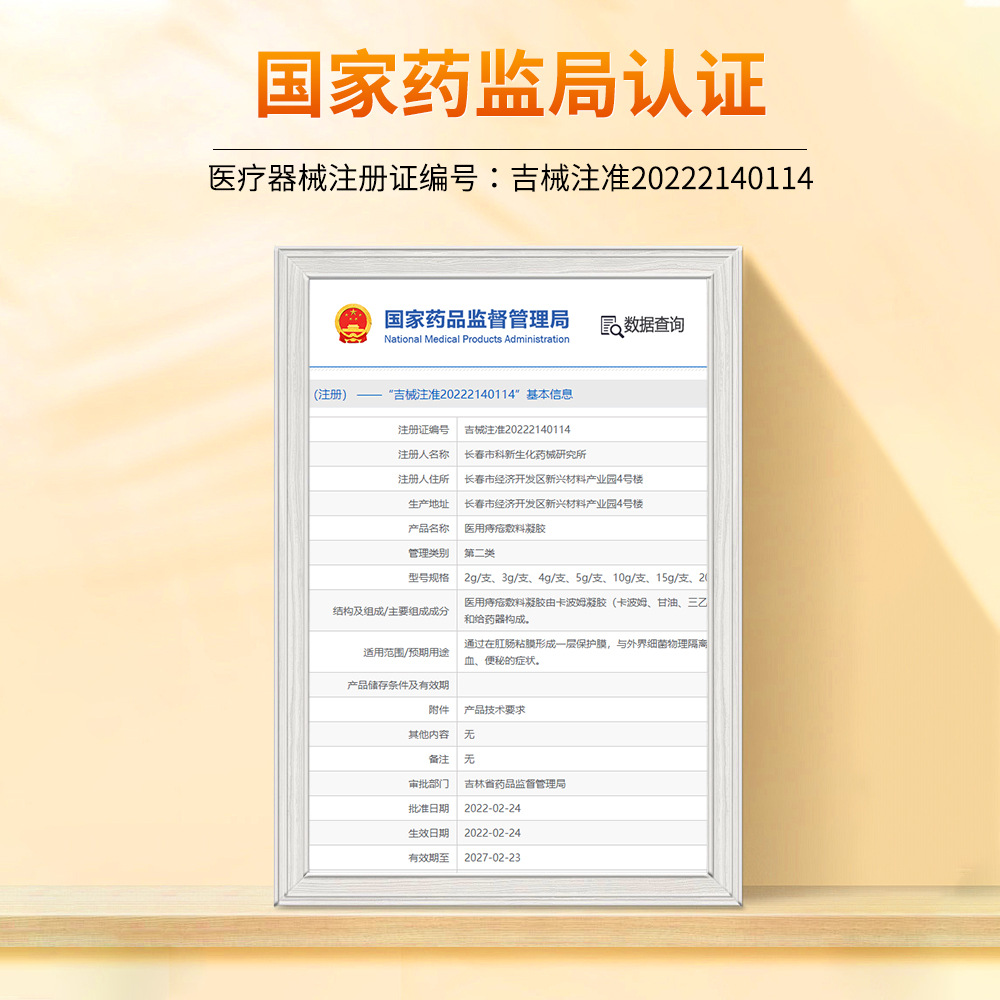Select the 基本信息 section header
This screenshot has height=1000, width=1000.
pyautogui.click(x=443, y=394)
